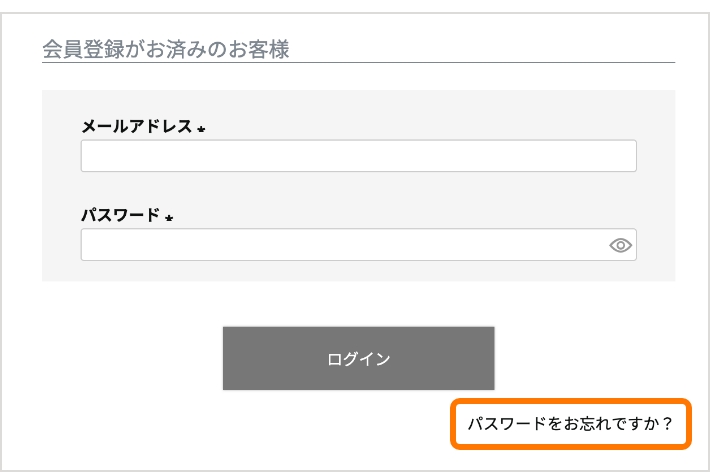Screen dimensions: 710x476
Task: Toggle password visibility in the password box
Action: [620, 245]
